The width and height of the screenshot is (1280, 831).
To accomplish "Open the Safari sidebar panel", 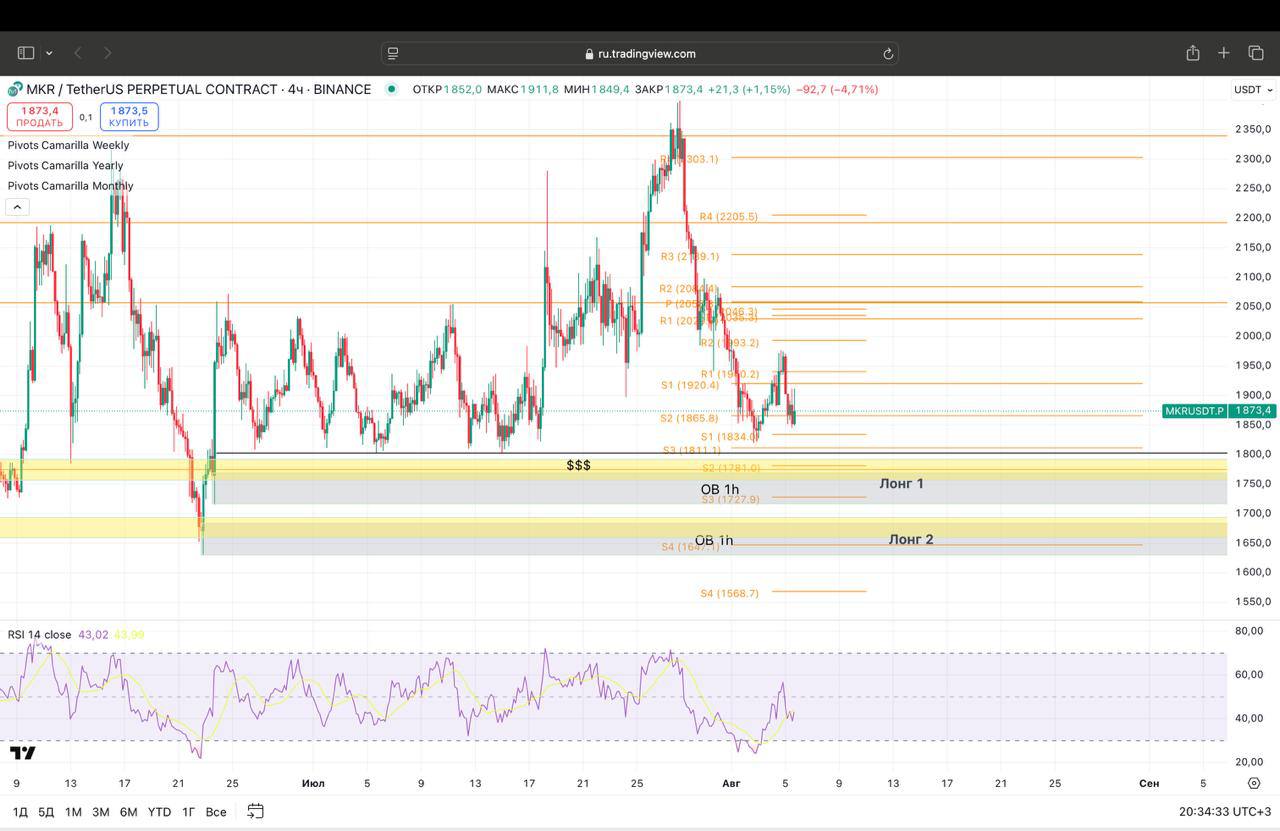I will pos(26,53).
